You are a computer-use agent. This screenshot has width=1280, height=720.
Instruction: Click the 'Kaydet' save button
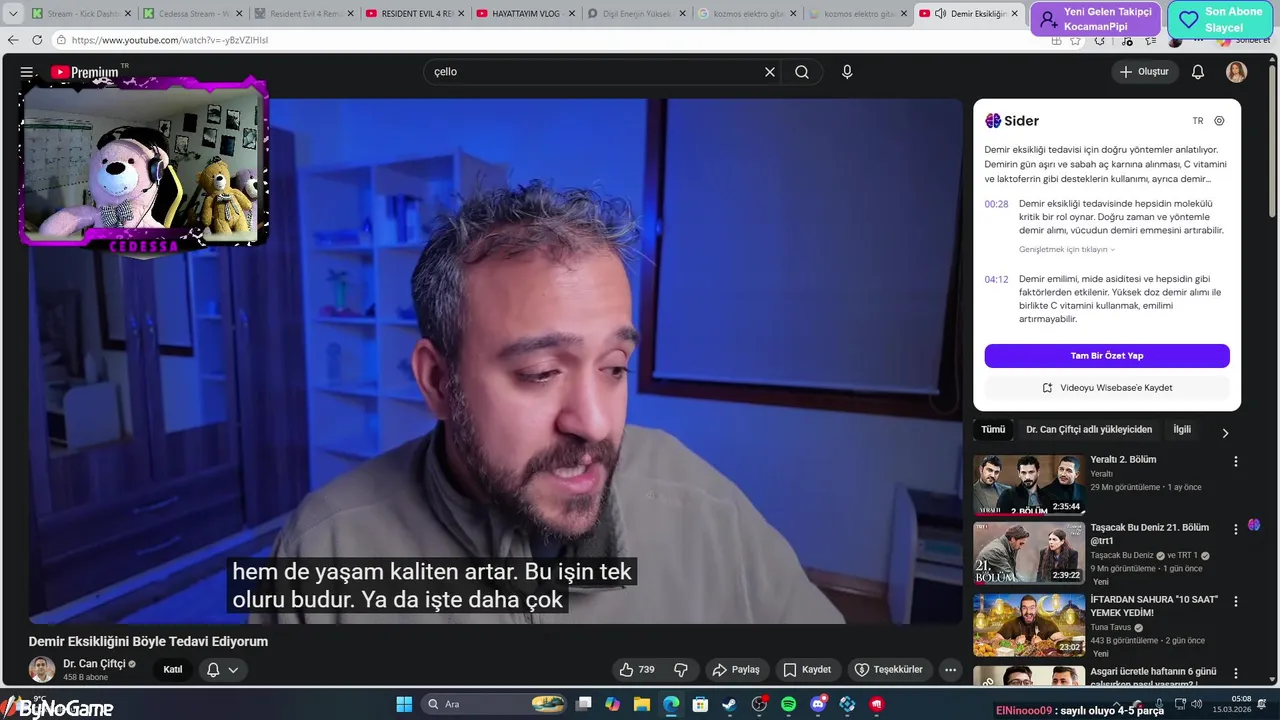pos(807,670)
